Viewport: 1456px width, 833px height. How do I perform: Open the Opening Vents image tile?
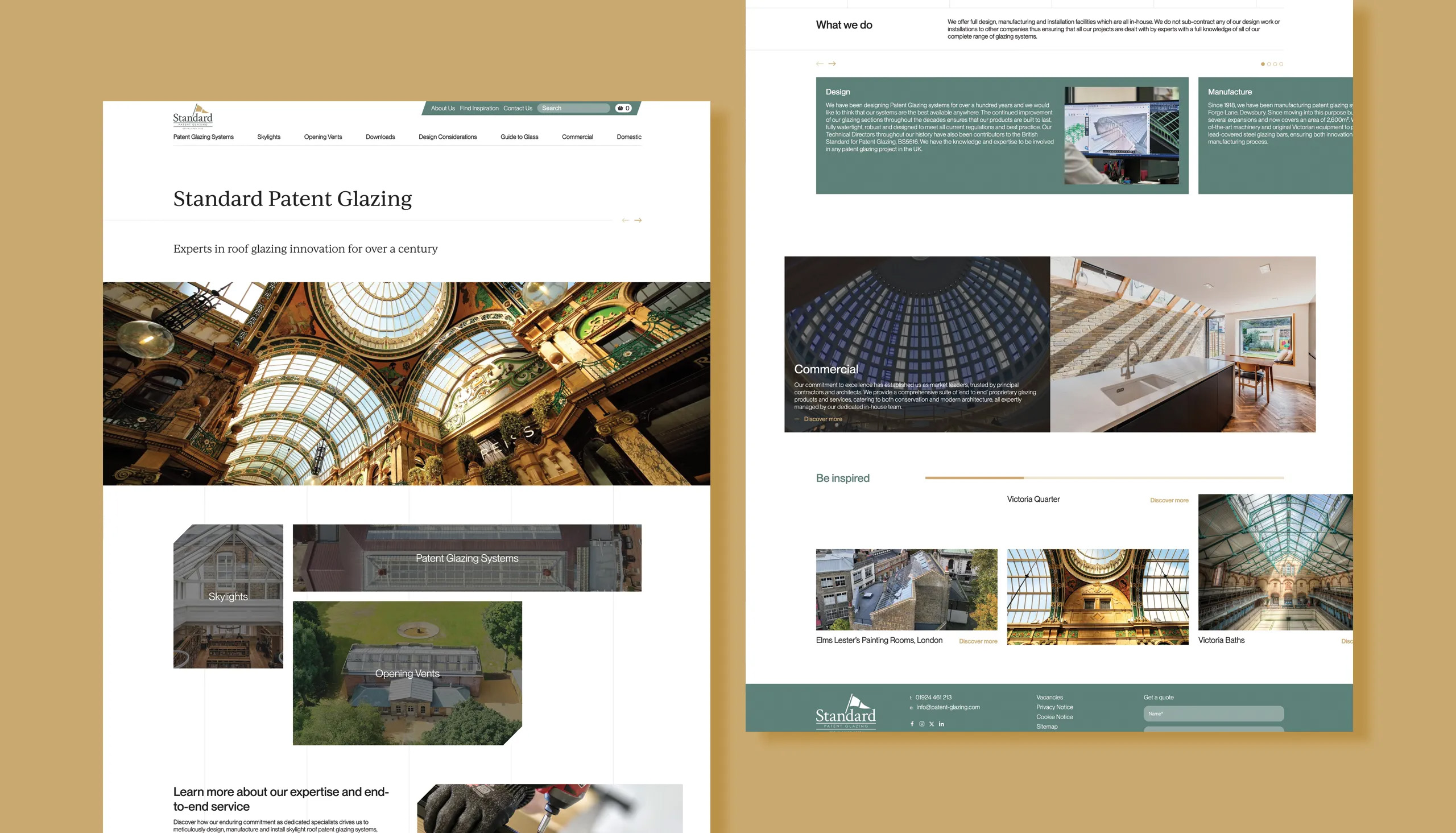(x=407, y=673)
